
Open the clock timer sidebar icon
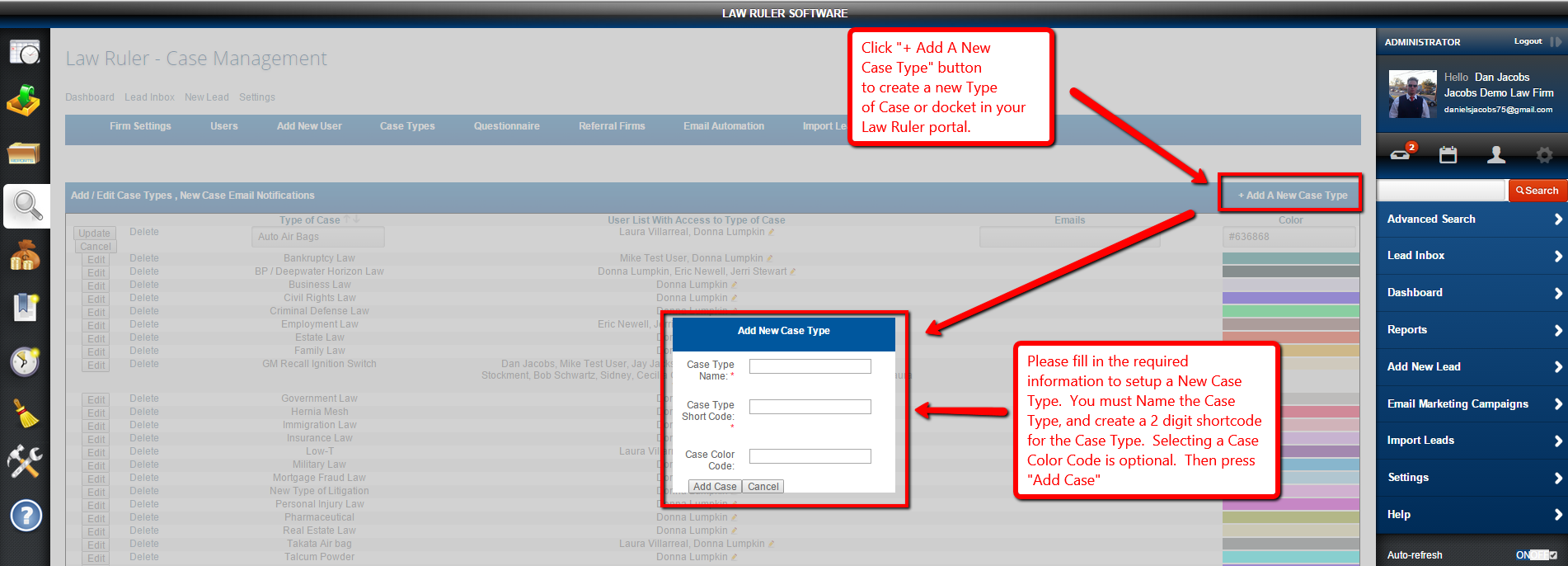(x=25, y=361)
